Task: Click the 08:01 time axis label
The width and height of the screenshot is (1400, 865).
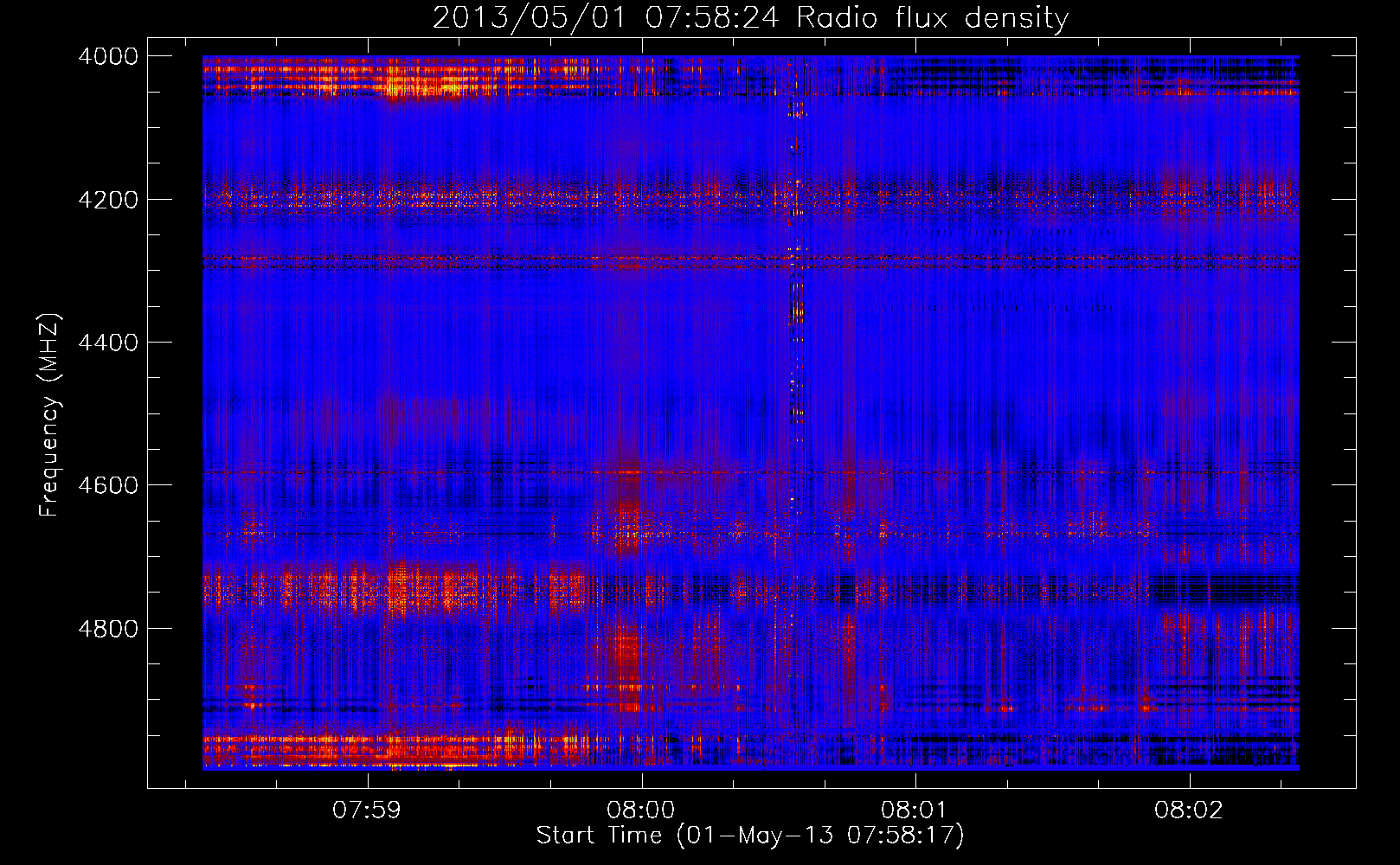Action: click(x=915, y=810)
